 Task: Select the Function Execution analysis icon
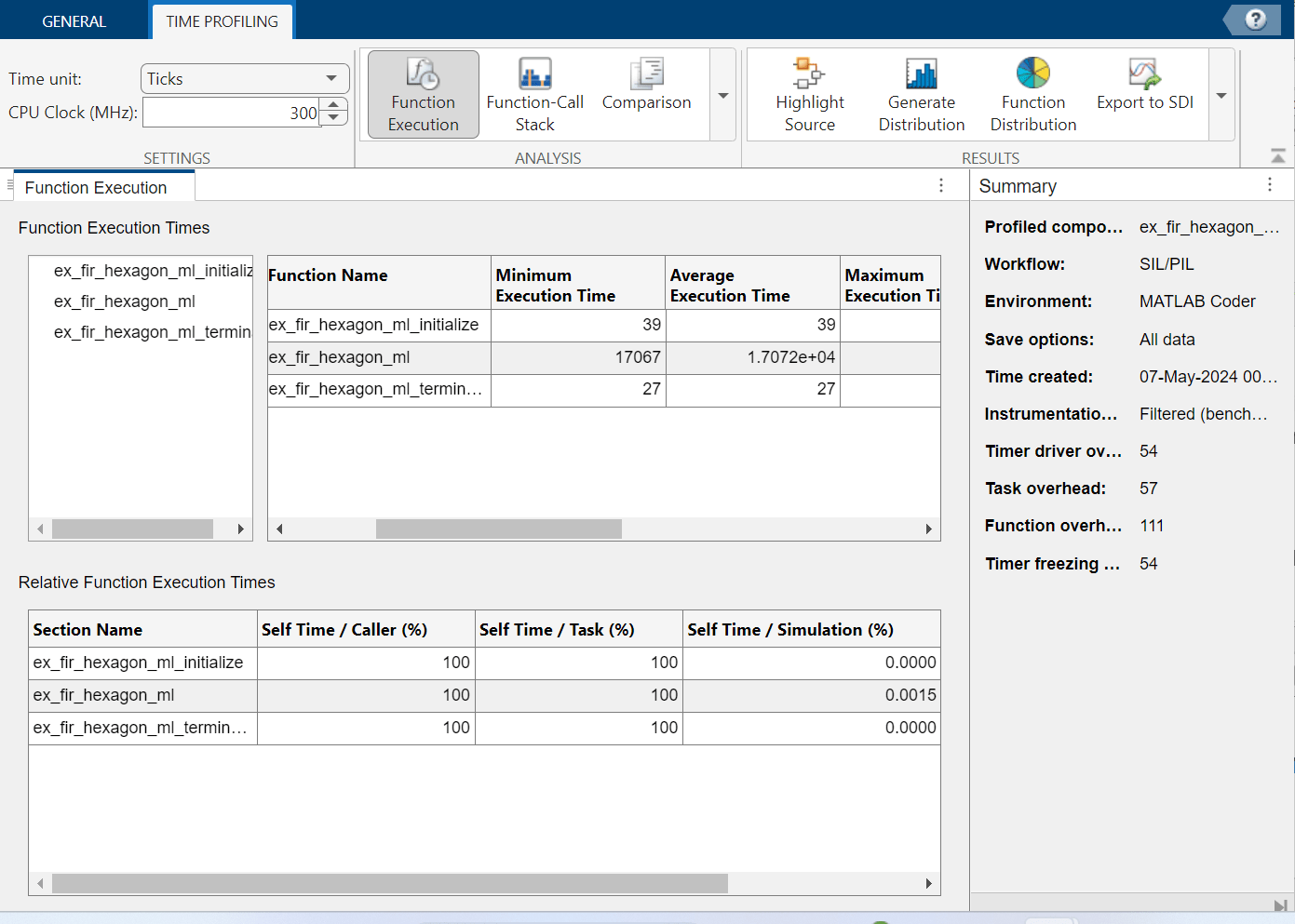point(423,74)
